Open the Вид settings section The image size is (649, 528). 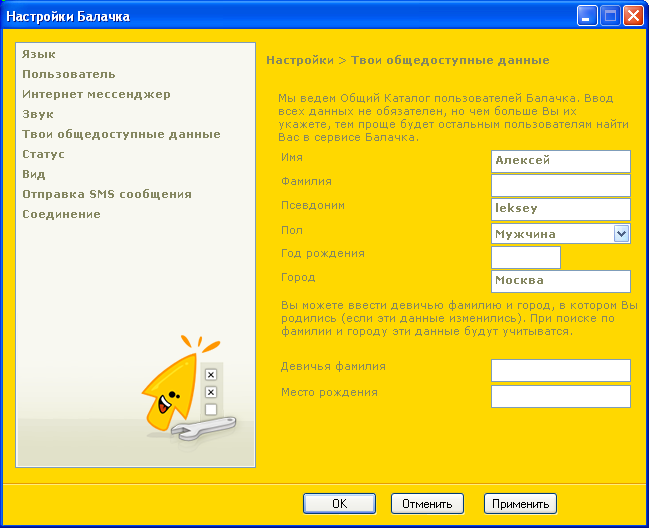point(33,174)
